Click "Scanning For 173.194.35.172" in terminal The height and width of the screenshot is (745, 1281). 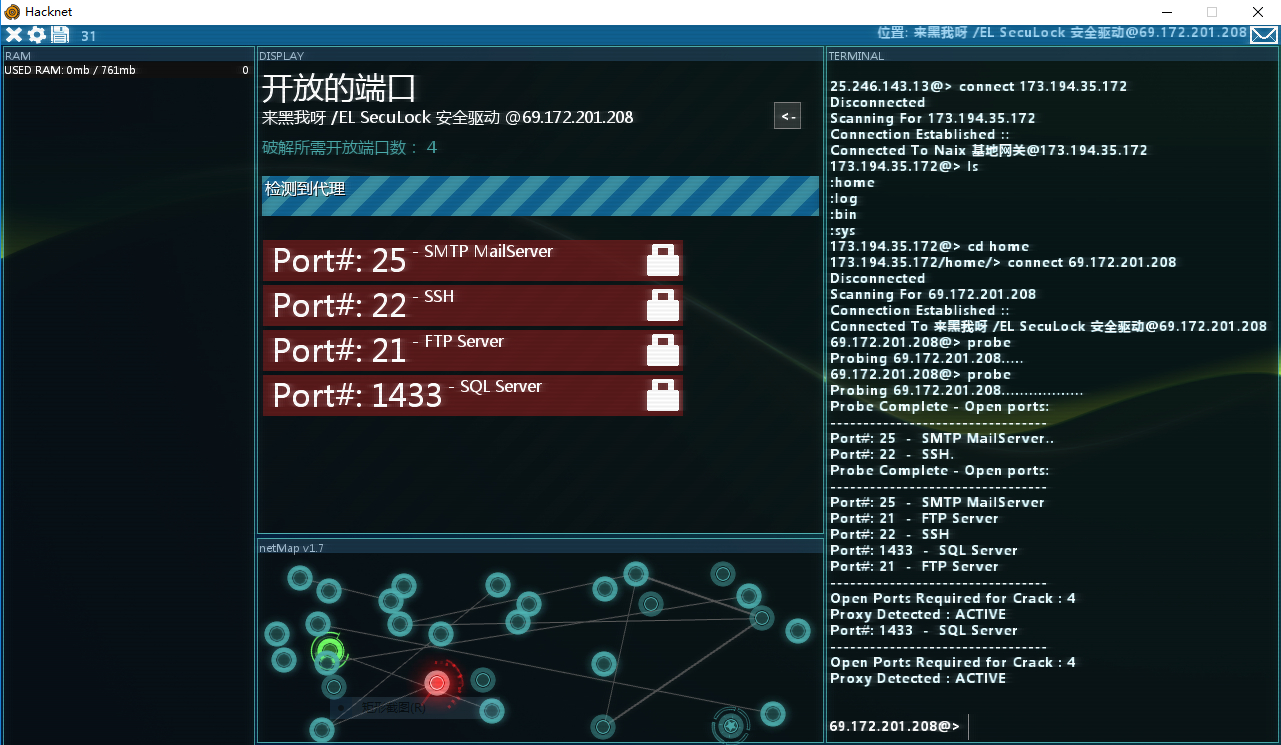coord(933,118)
